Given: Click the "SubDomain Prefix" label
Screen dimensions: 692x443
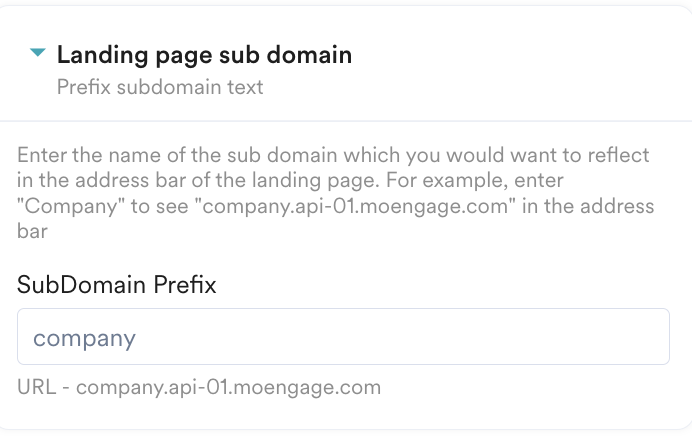Looking at the screenshot, I should tap(117, 284).
